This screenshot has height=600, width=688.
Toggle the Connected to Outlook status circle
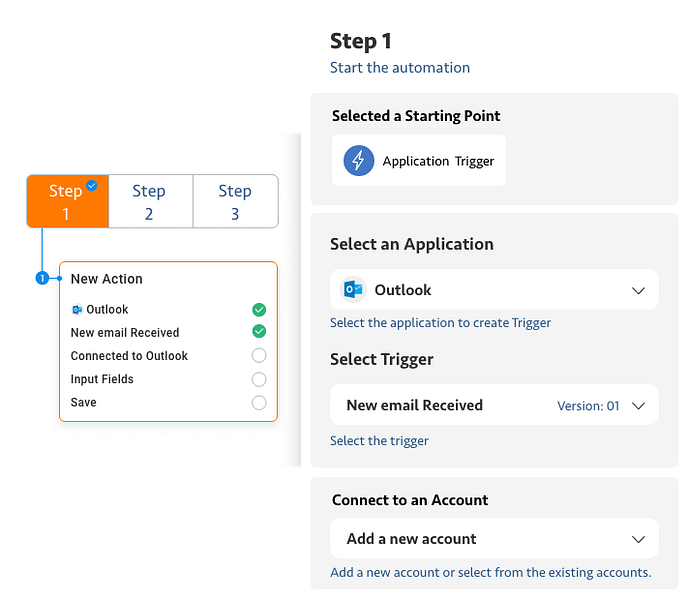(259, 356)
